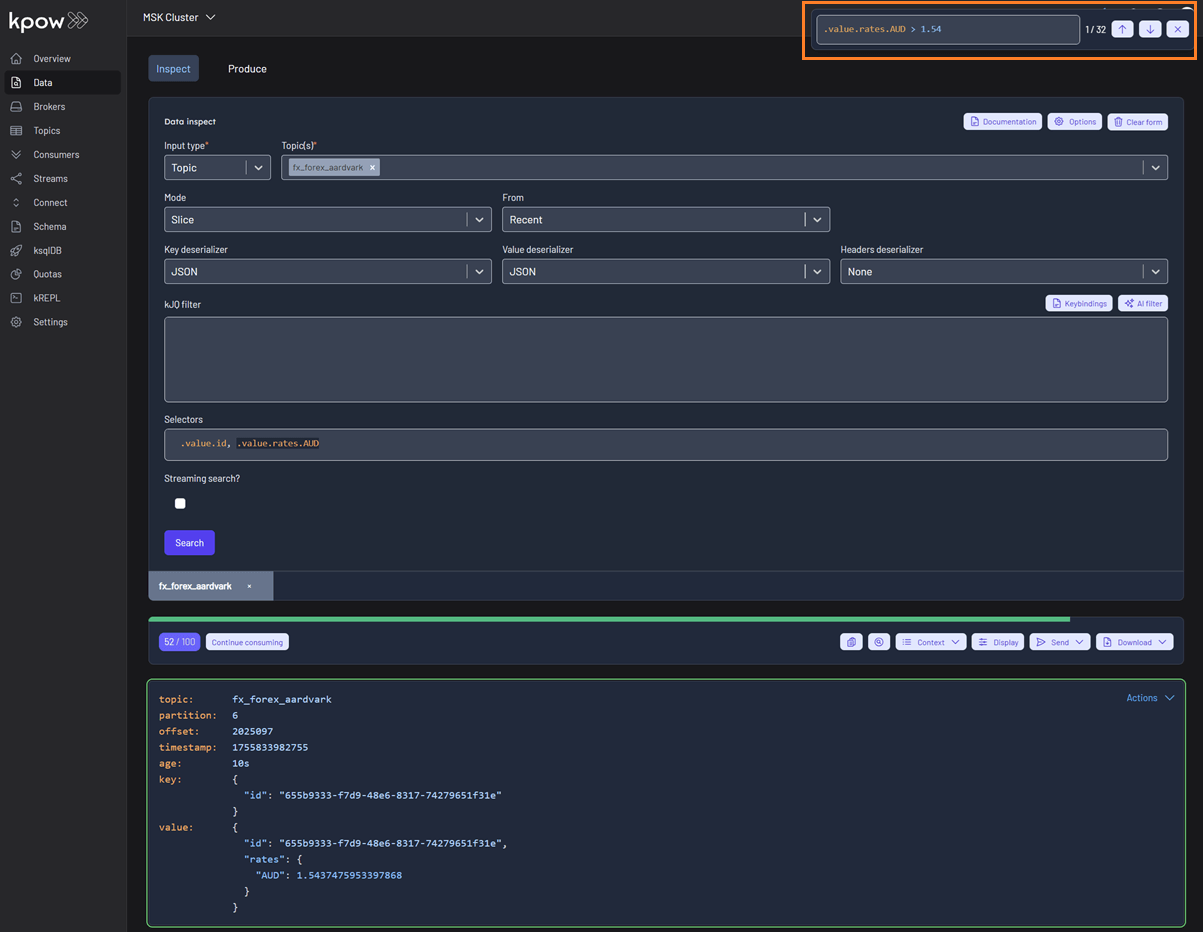This screenshot has width=1203, height=932.
Task: Click the age value 10s
Action: (241, 764)
